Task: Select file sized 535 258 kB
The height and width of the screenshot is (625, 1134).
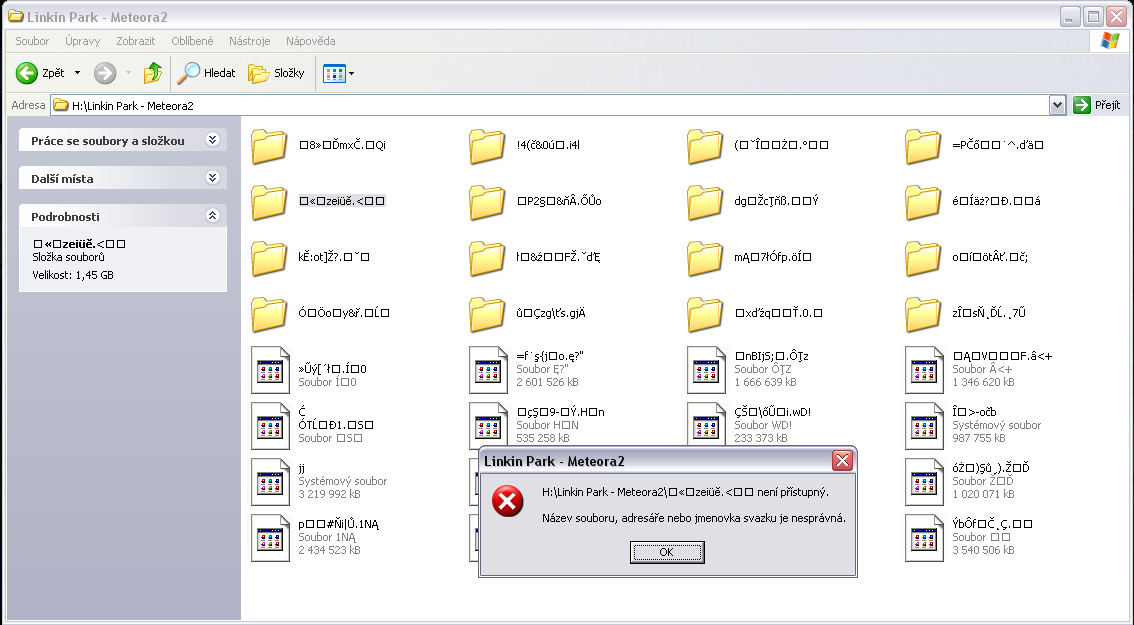Action: (488, 425)
